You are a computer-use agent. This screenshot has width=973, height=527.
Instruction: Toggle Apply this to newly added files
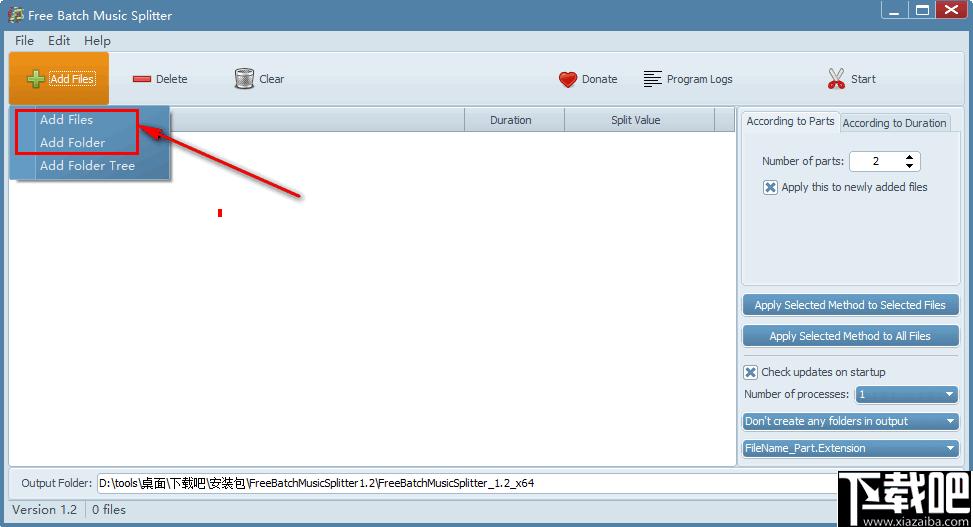[x=770, y=187]
